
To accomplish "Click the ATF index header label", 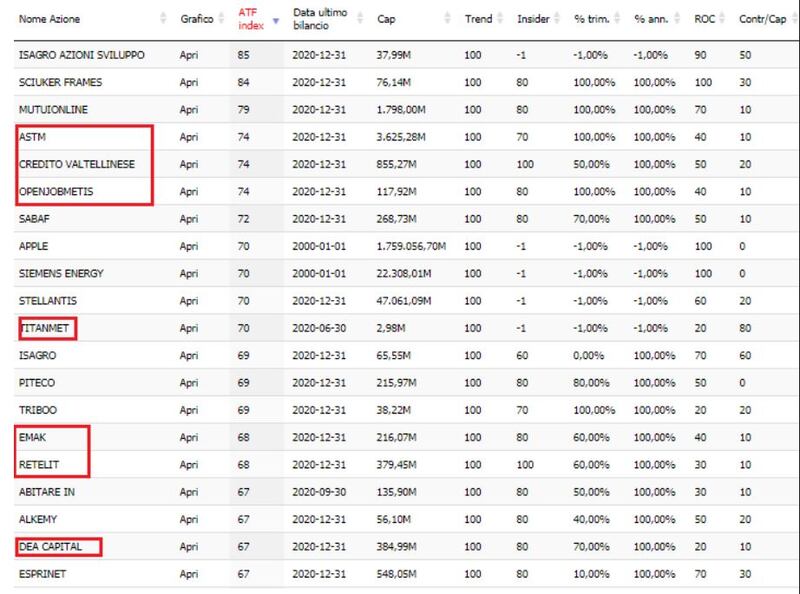I will coord(251,19).
